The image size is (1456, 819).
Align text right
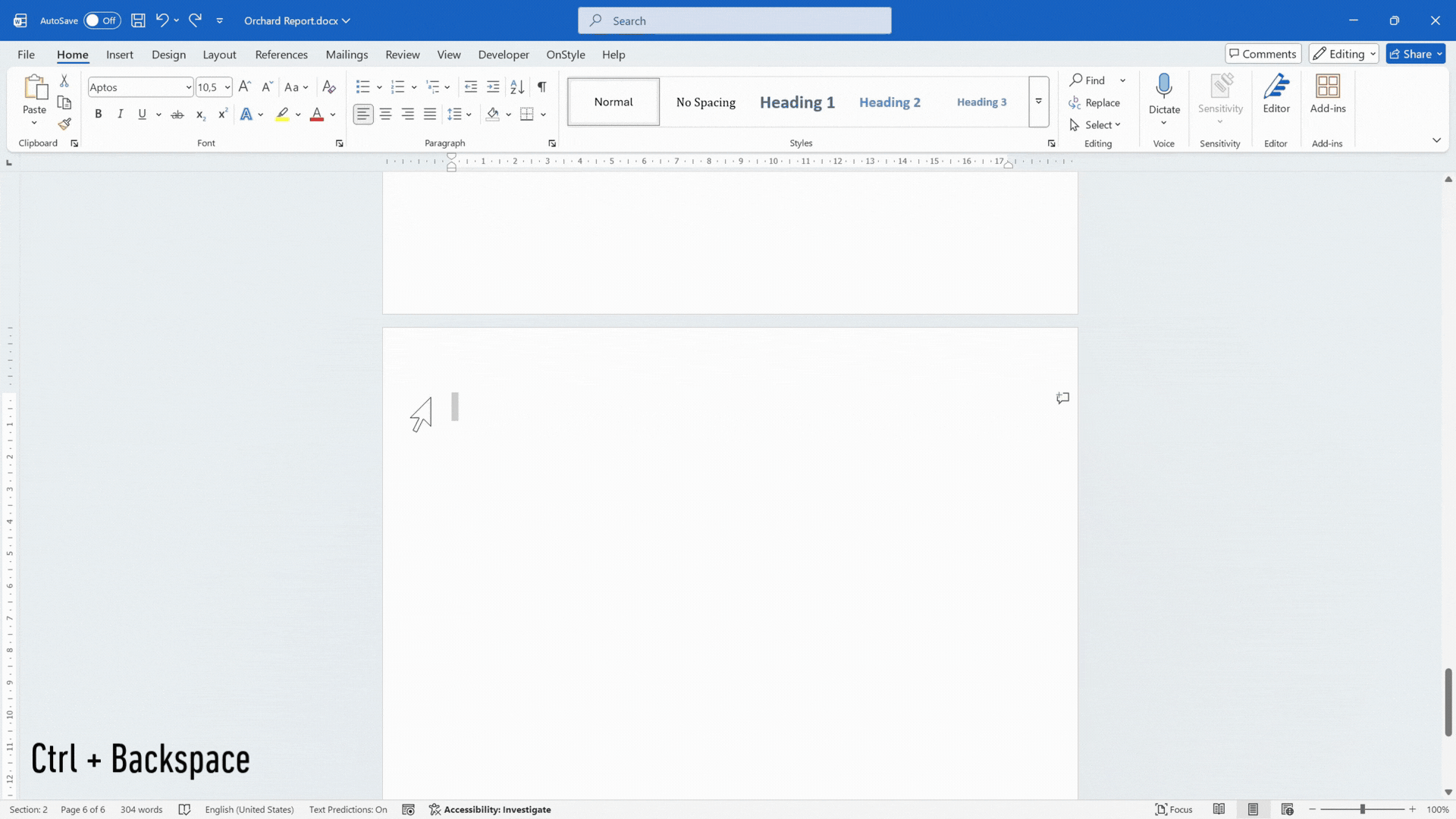click(x=408, y=115)
